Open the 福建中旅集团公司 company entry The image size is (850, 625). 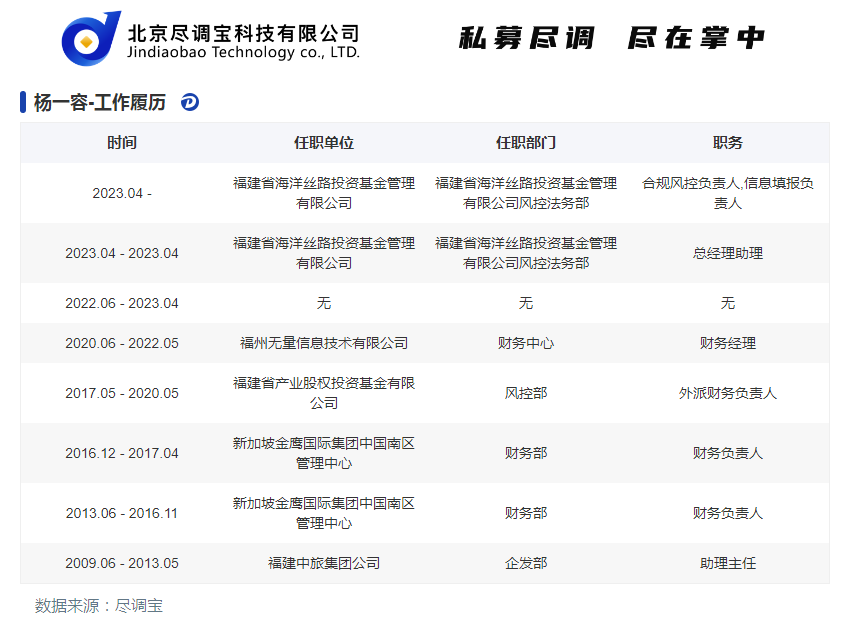pyautogui.click(x=324, y=563)
